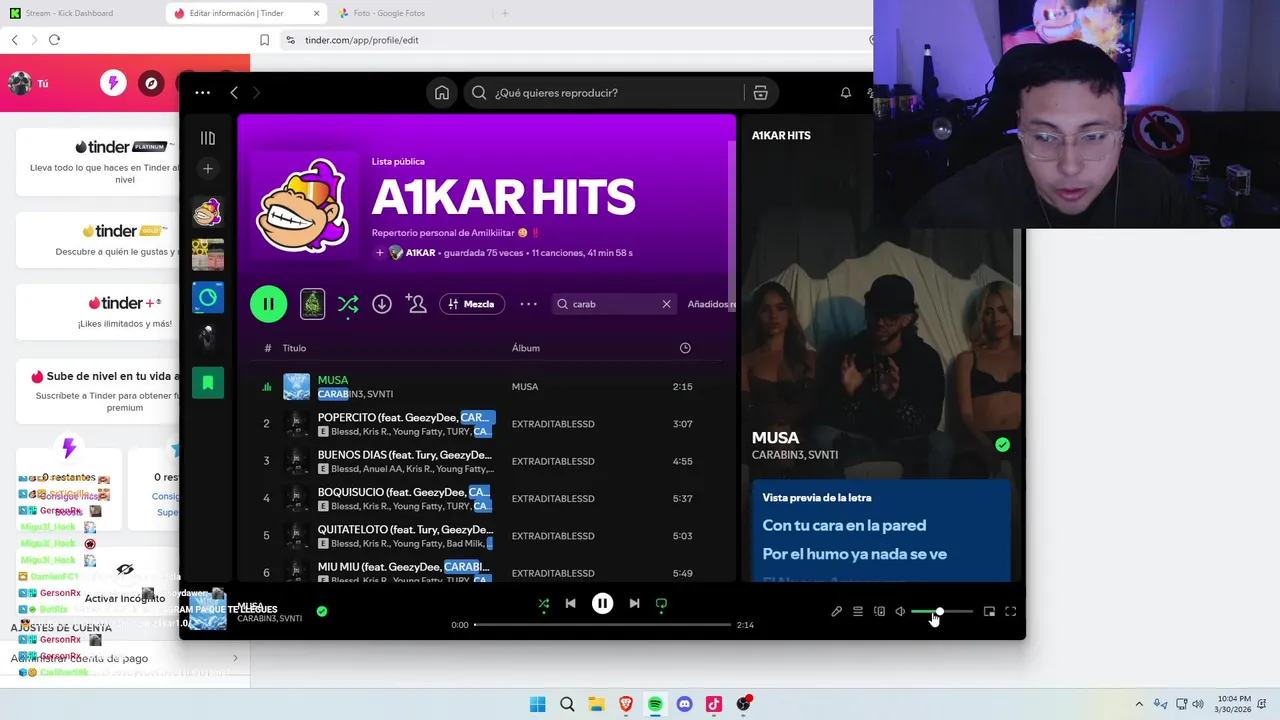Skip to the next track
Viewport: 1280px width, 720px height.
(x=634, y=604)
